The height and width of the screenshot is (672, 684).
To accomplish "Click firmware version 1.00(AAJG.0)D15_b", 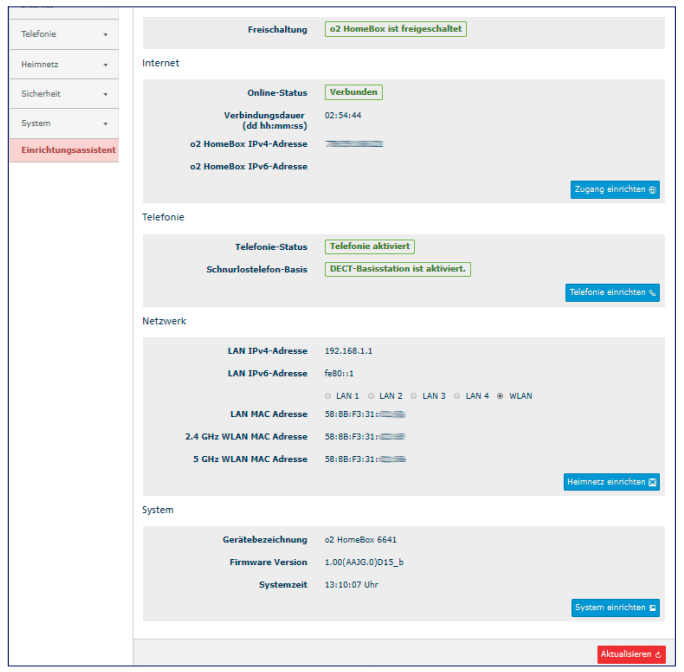I will click(x=364, y=562).
